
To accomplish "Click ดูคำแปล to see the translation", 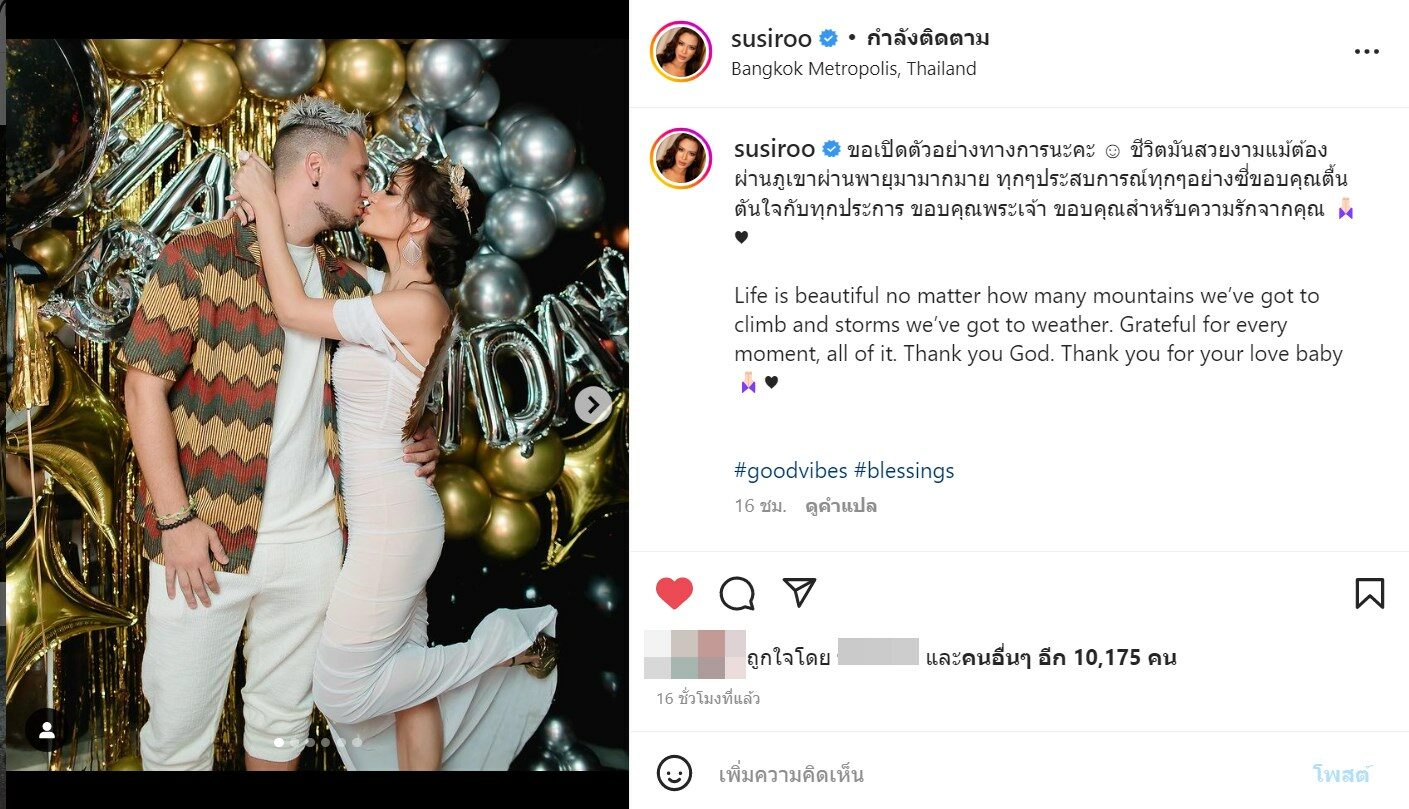I will tap(841, 506).
